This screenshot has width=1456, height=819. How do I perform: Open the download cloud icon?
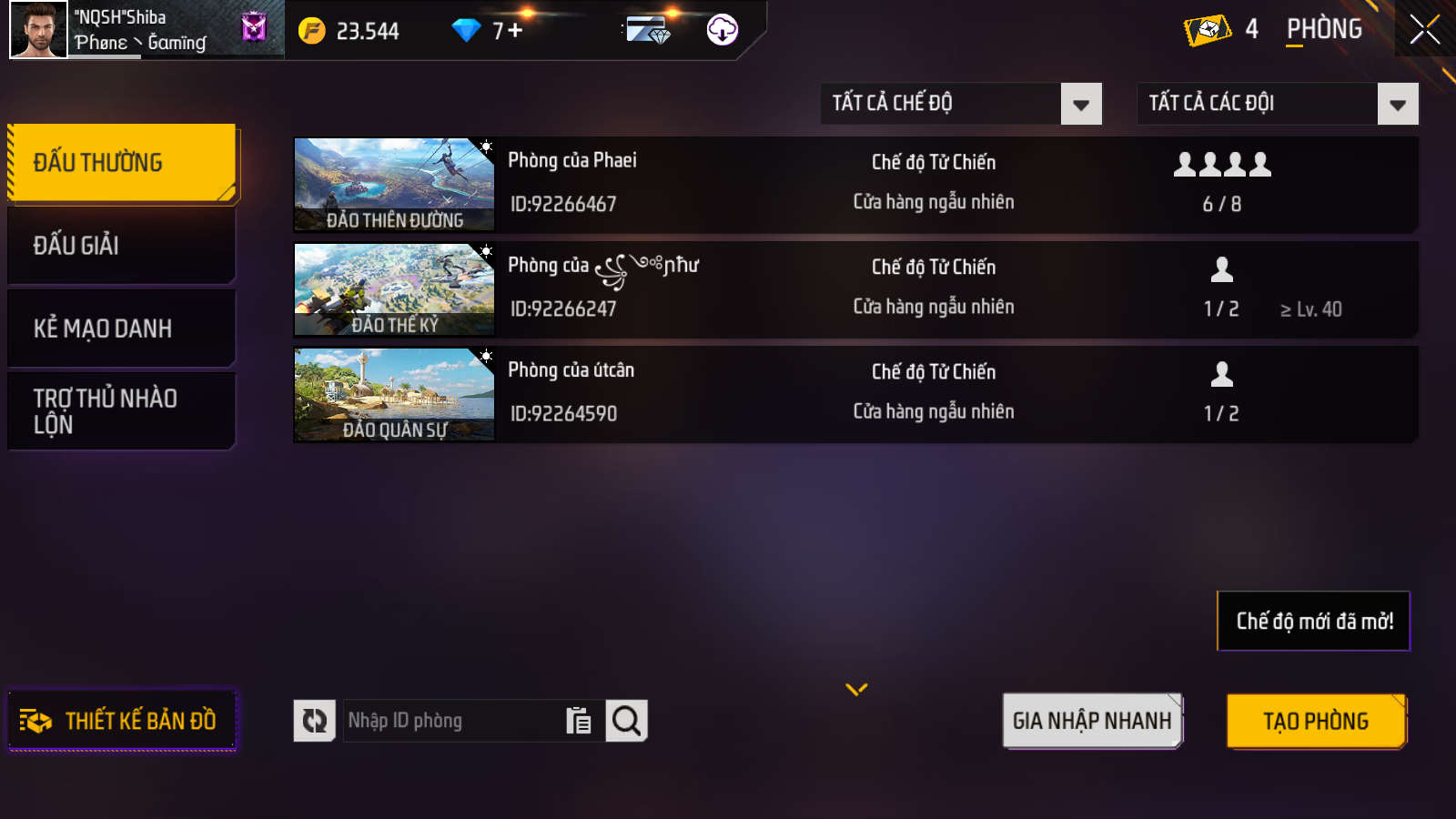coord(723,30)
